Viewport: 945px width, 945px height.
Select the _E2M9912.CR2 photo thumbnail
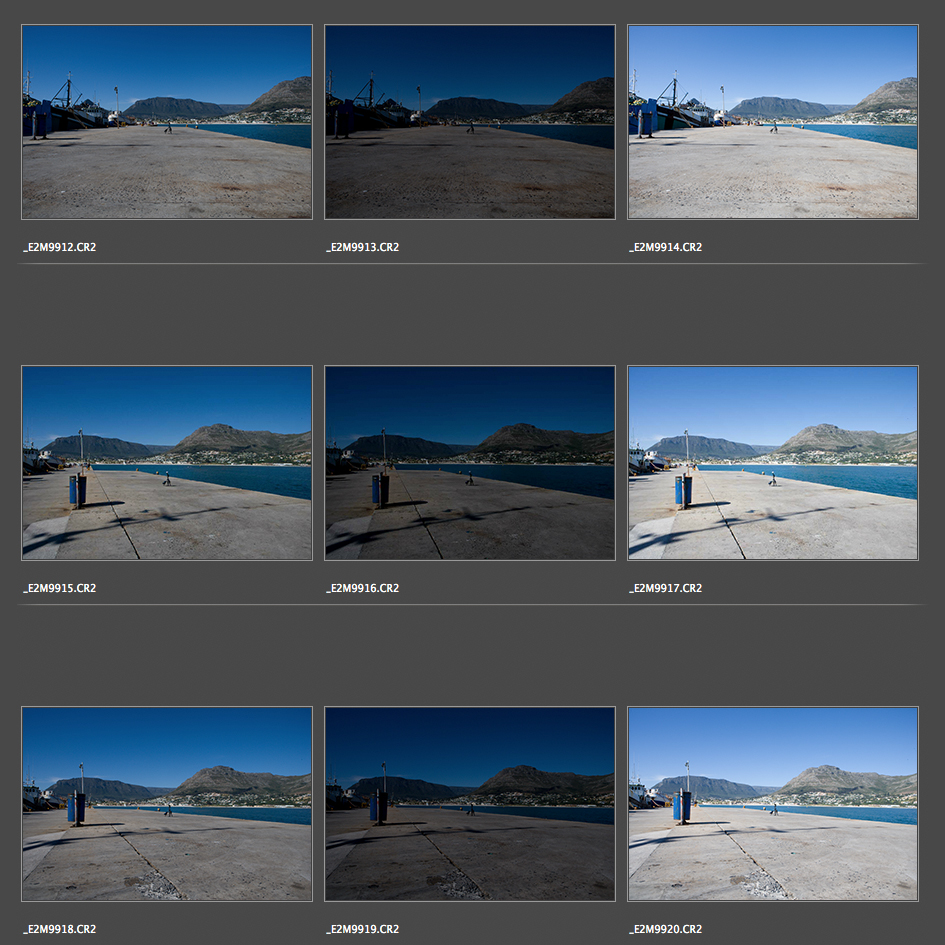pos(166,122)
